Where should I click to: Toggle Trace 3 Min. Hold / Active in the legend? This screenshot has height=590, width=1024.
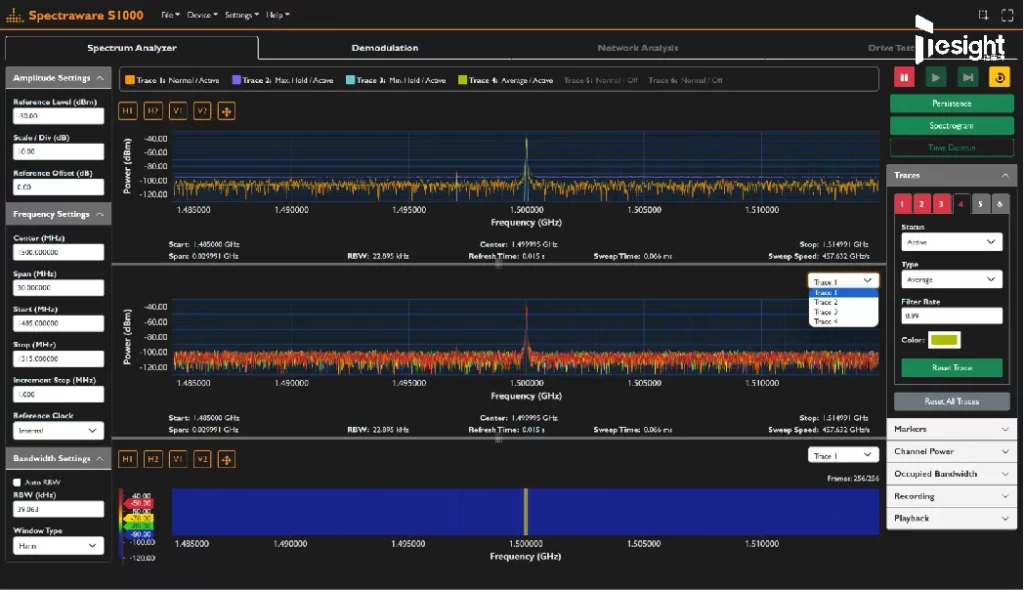(x=396, y=80)
